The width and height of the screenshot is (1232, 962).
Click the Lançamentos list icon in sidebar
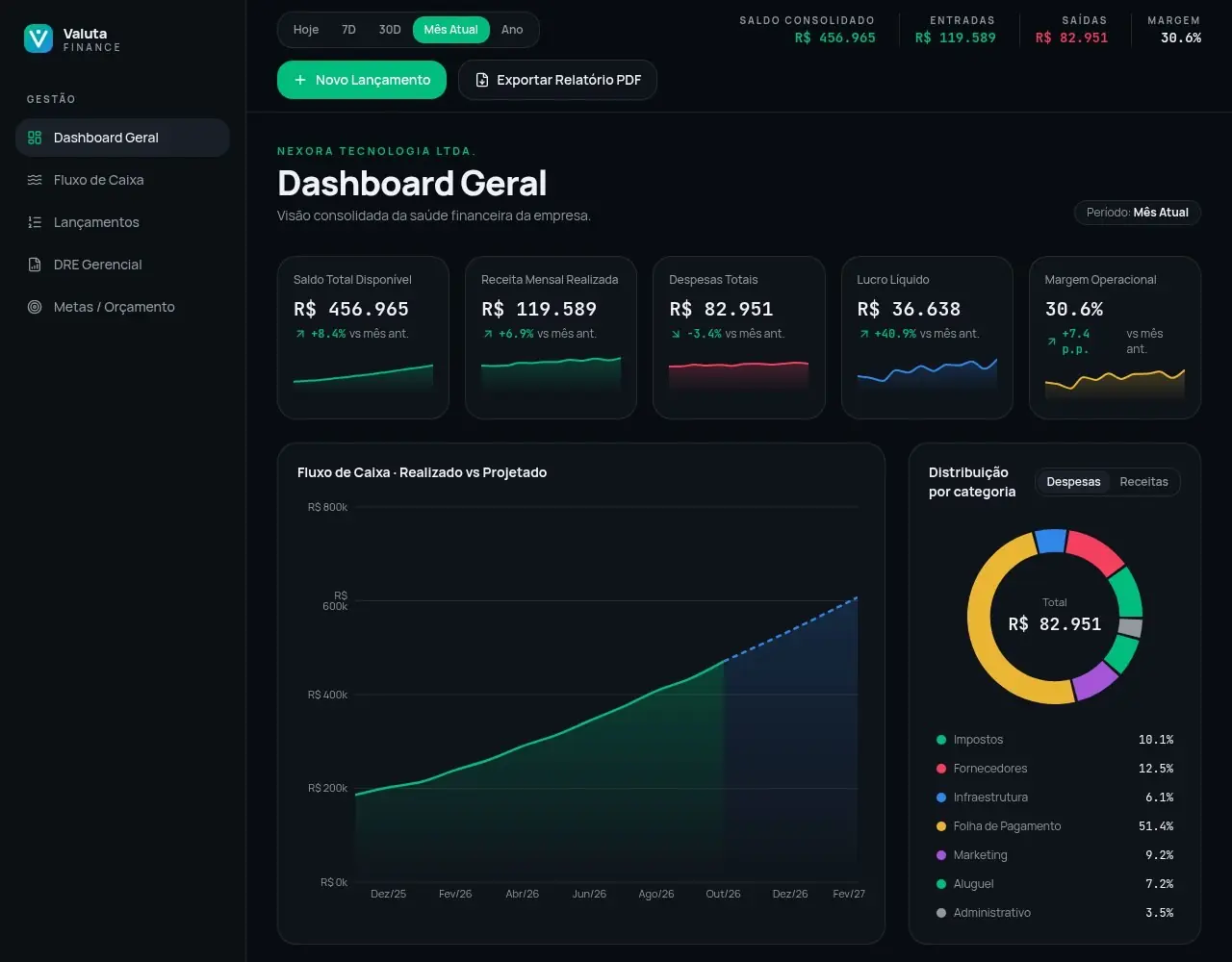35,222
